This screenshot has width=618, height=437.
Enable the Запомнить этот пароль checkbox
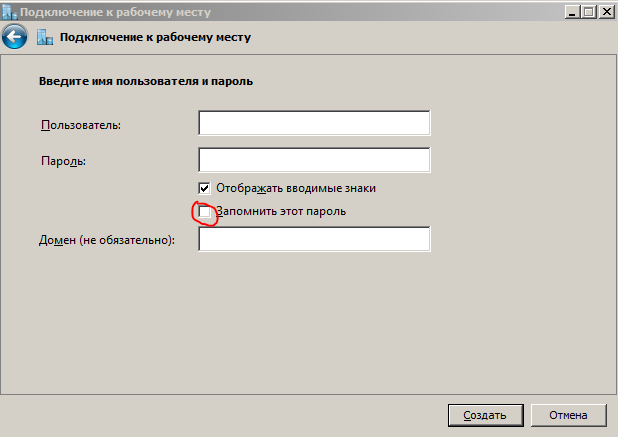coord(205,212)
